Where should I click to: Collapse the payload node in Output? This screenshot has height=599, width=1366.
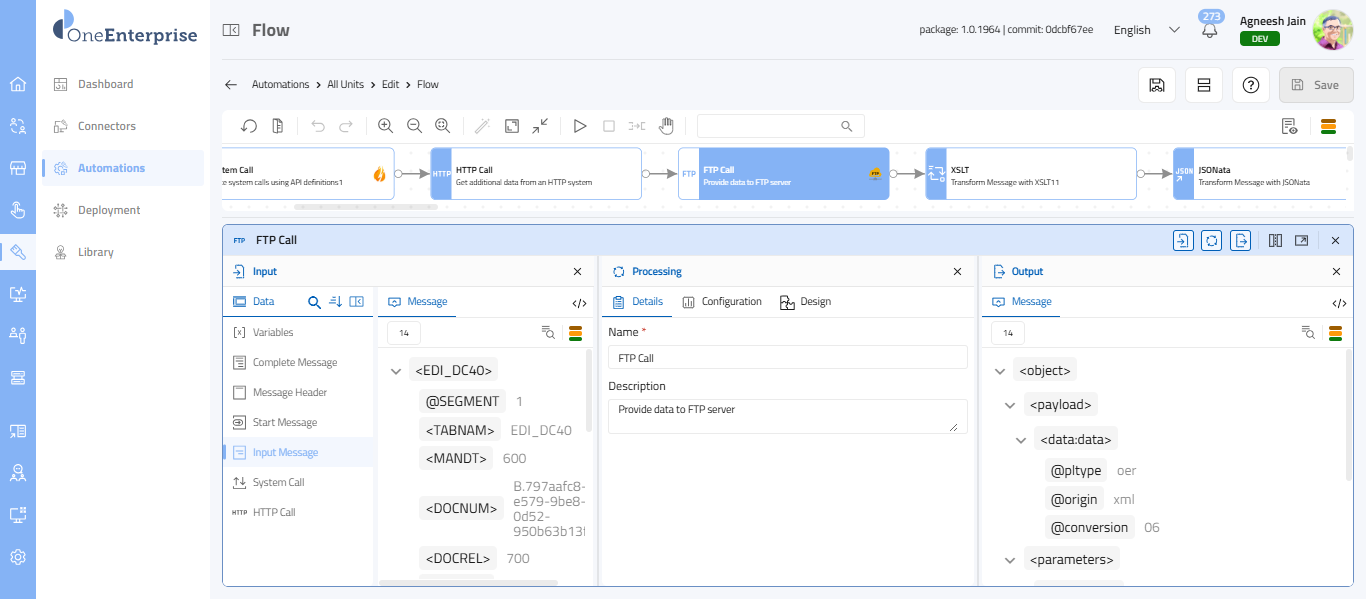(1010, 405)
